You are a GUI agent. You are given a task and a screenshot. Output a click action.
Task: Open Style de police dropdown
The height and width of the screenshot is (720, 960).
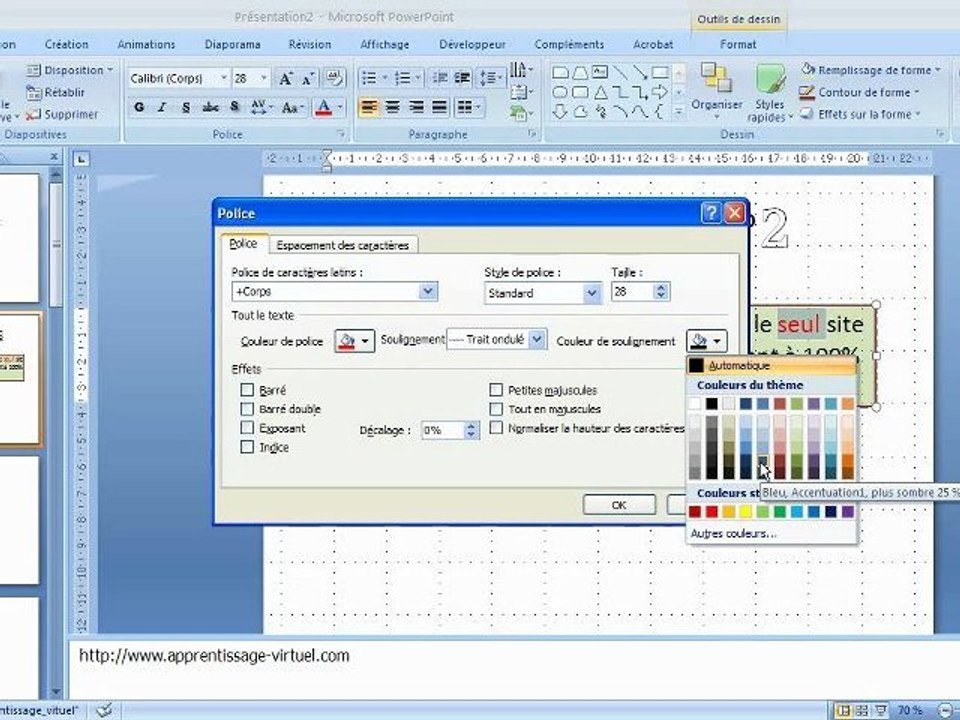591,293
